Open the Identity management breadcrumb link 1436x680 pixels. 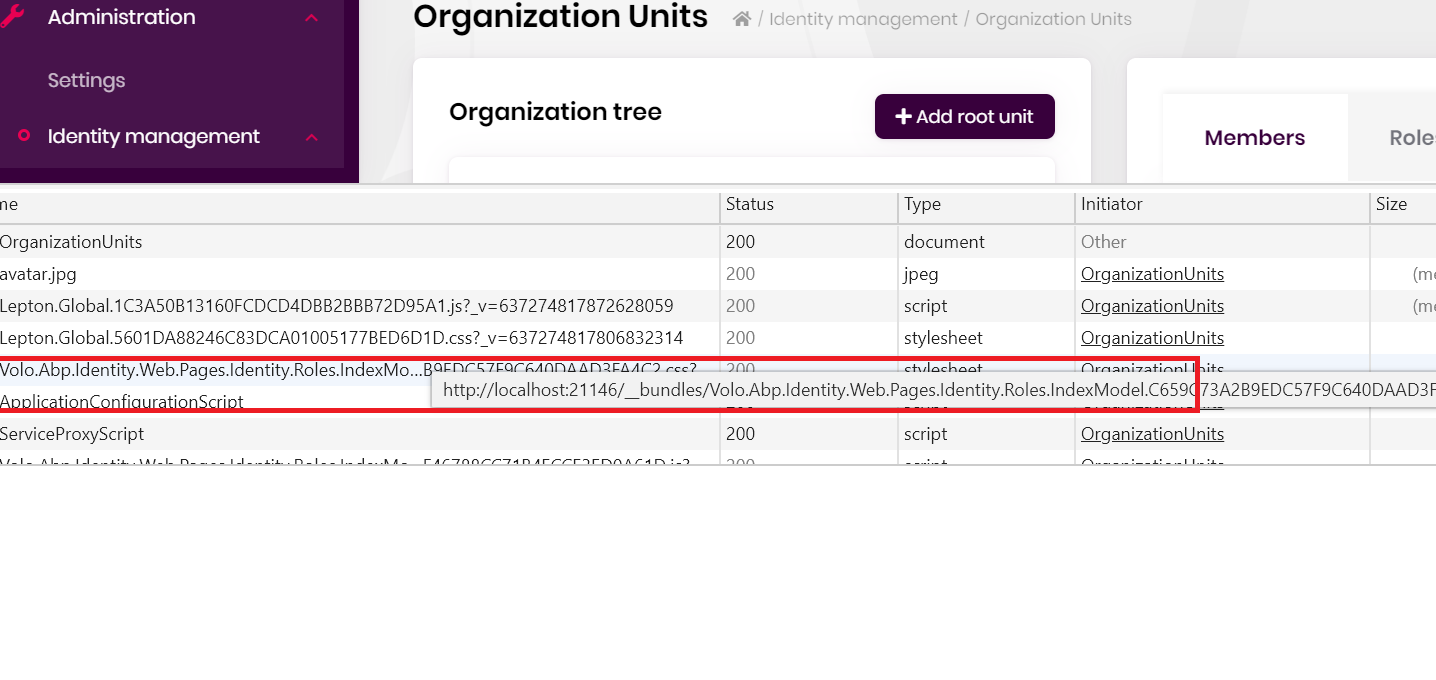click(863, 19)
